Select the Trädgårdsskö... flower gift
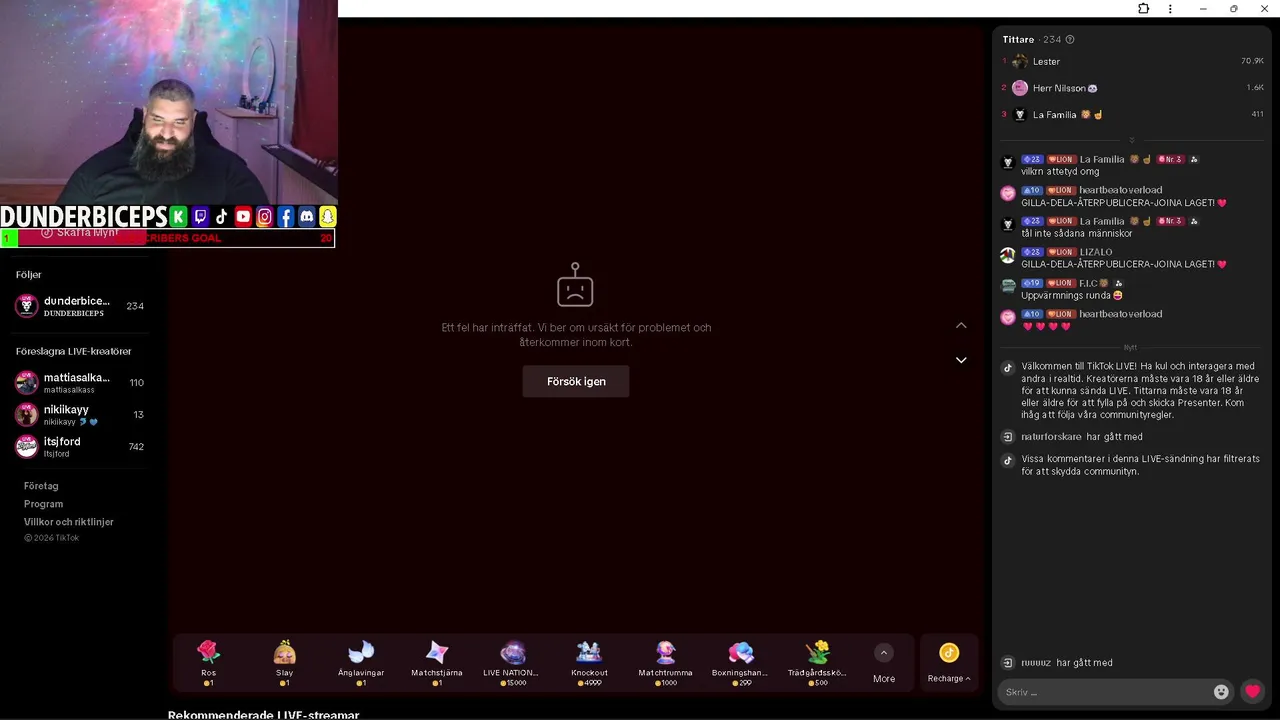Screen dimensions: 1280x720 click(818, 663)
